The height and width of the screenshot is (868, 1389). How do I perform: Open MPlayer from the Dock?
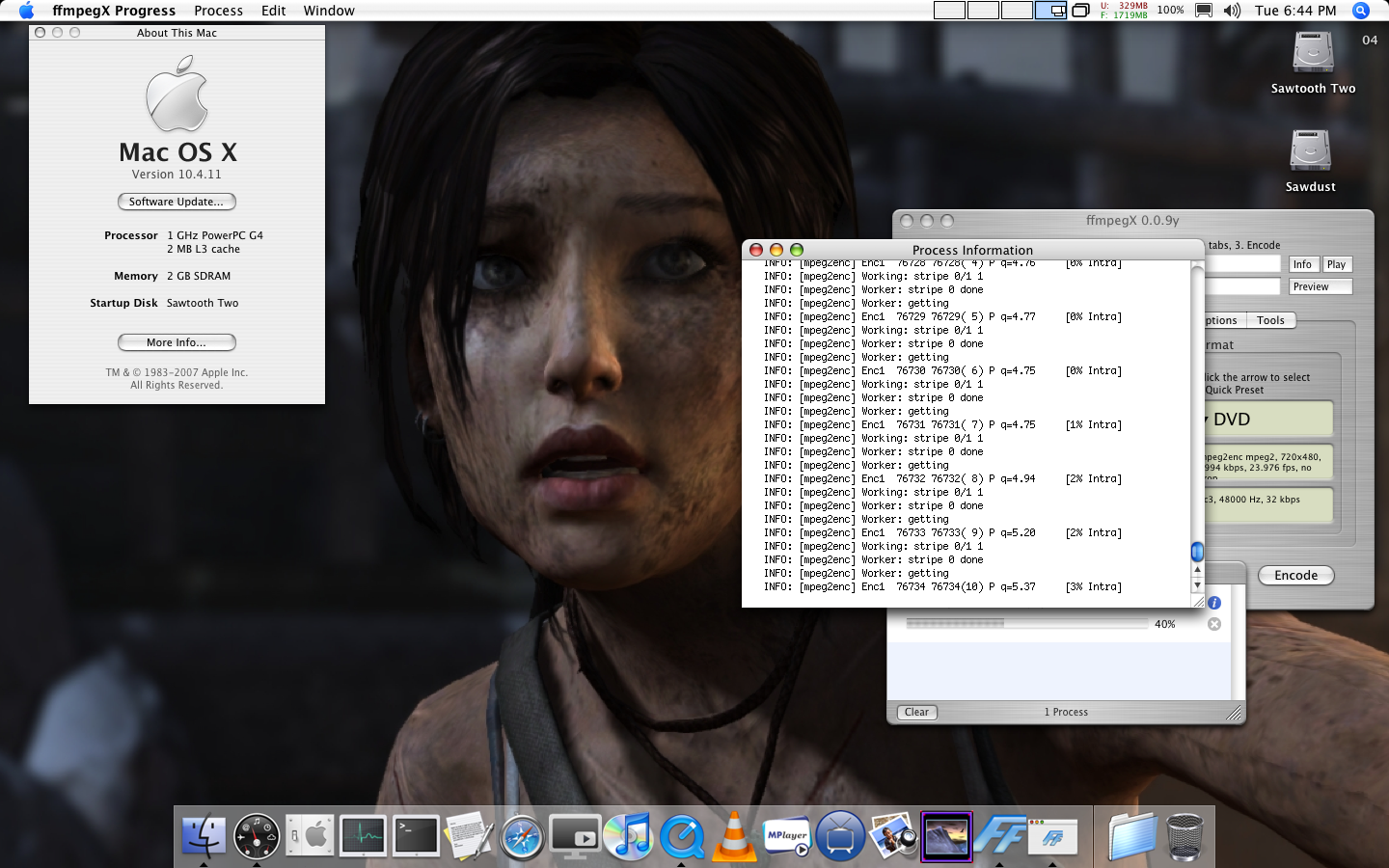[787, 836]
